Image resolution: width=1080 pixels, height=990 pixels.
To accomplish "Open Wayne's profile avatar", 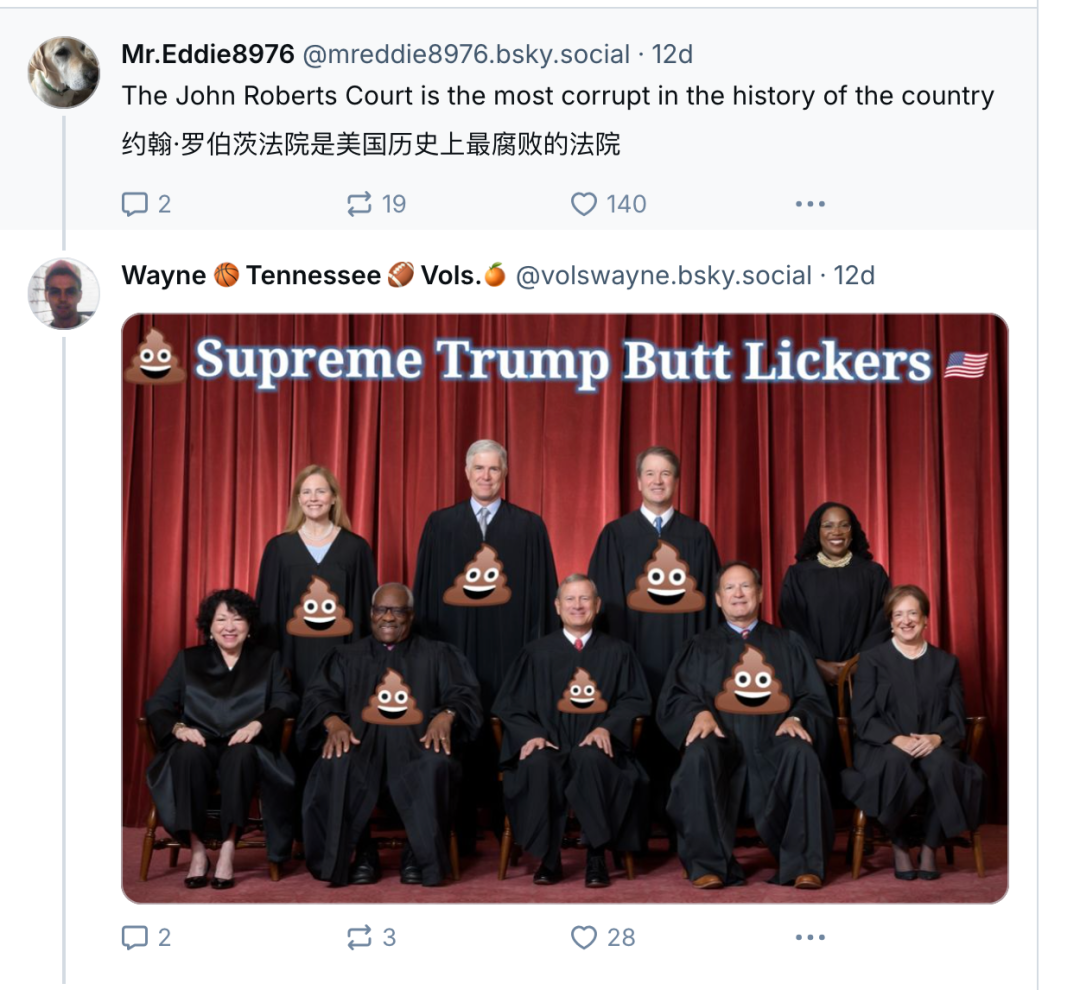I will coord(64,294).
